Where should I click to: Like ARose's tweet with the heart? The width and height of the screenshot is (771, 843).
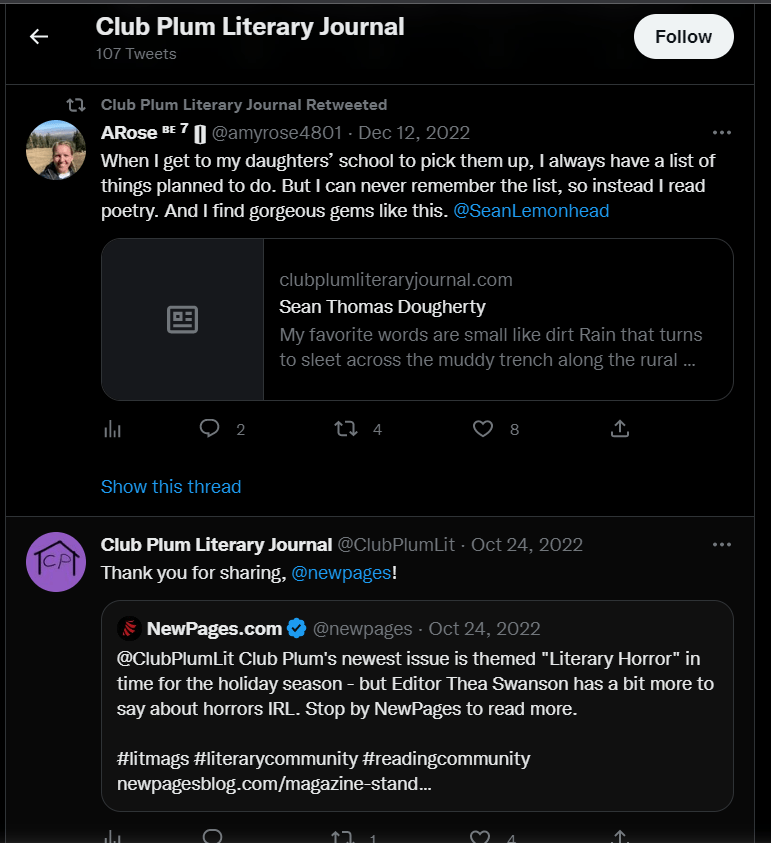(x=482, y=428)
